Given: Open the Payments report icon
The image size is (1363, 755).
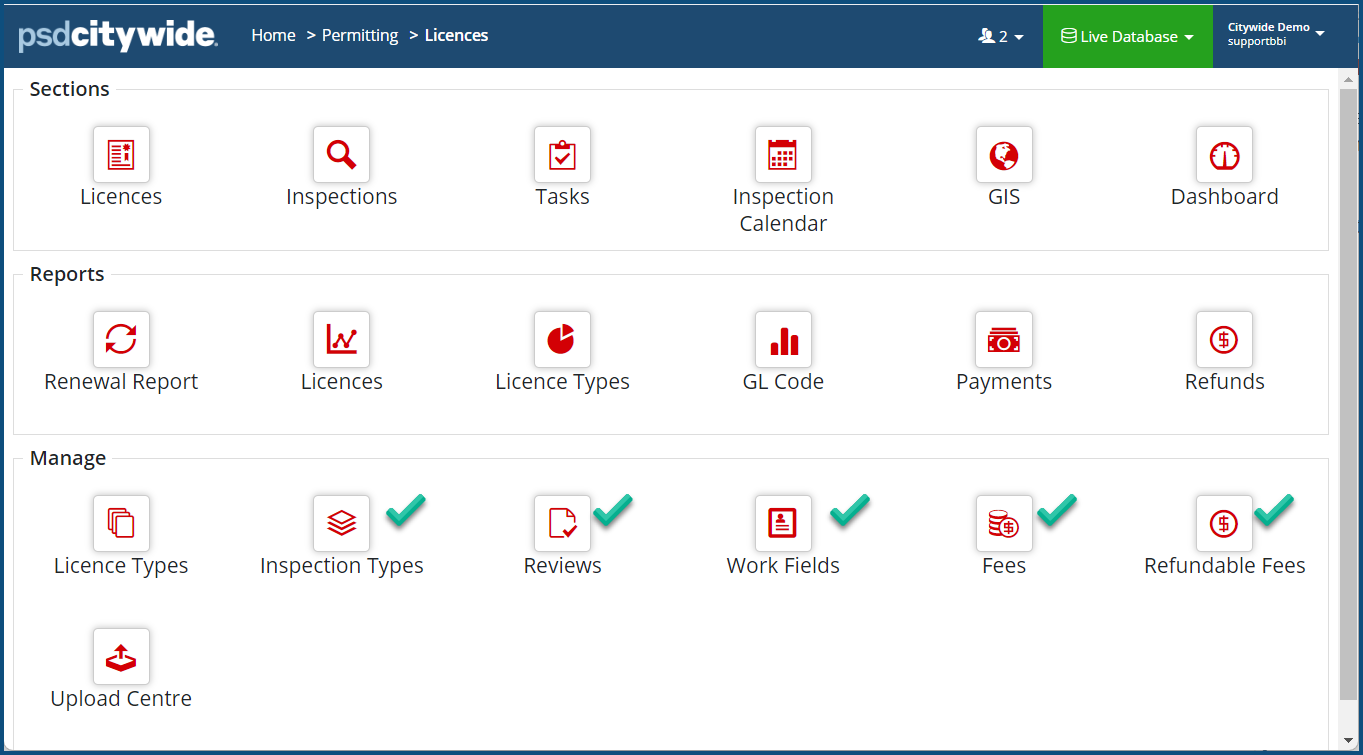Looking at the screenshot, I should tap(1004, 340).
